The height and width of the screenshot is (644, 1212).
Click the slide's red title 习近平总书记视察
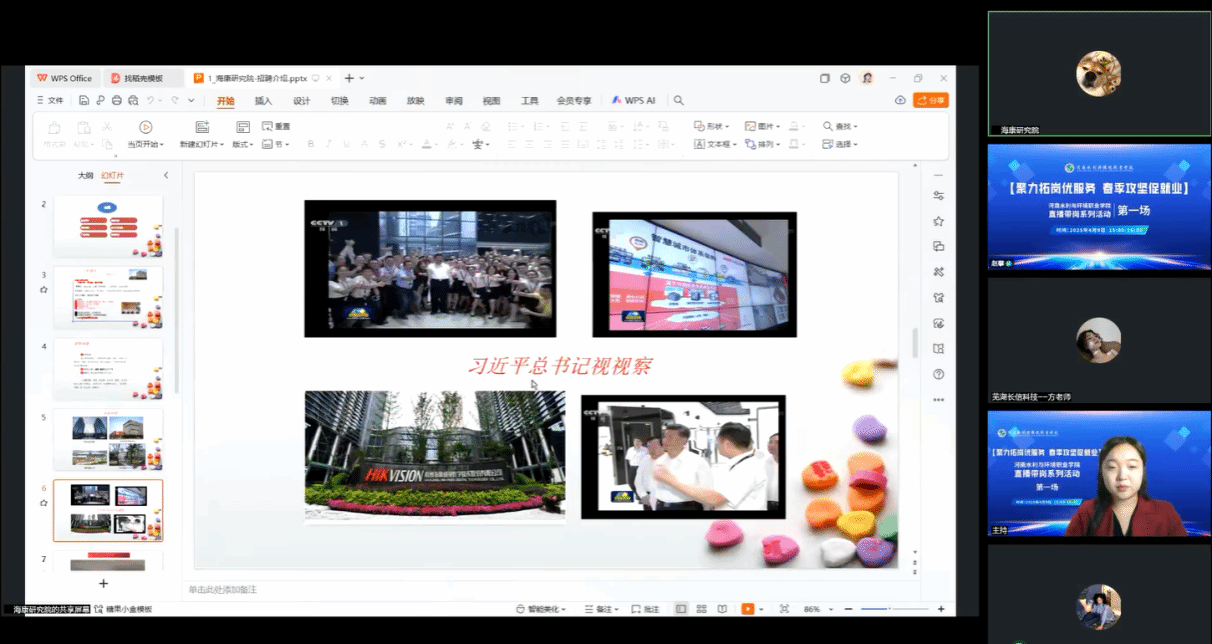point(560,366)
